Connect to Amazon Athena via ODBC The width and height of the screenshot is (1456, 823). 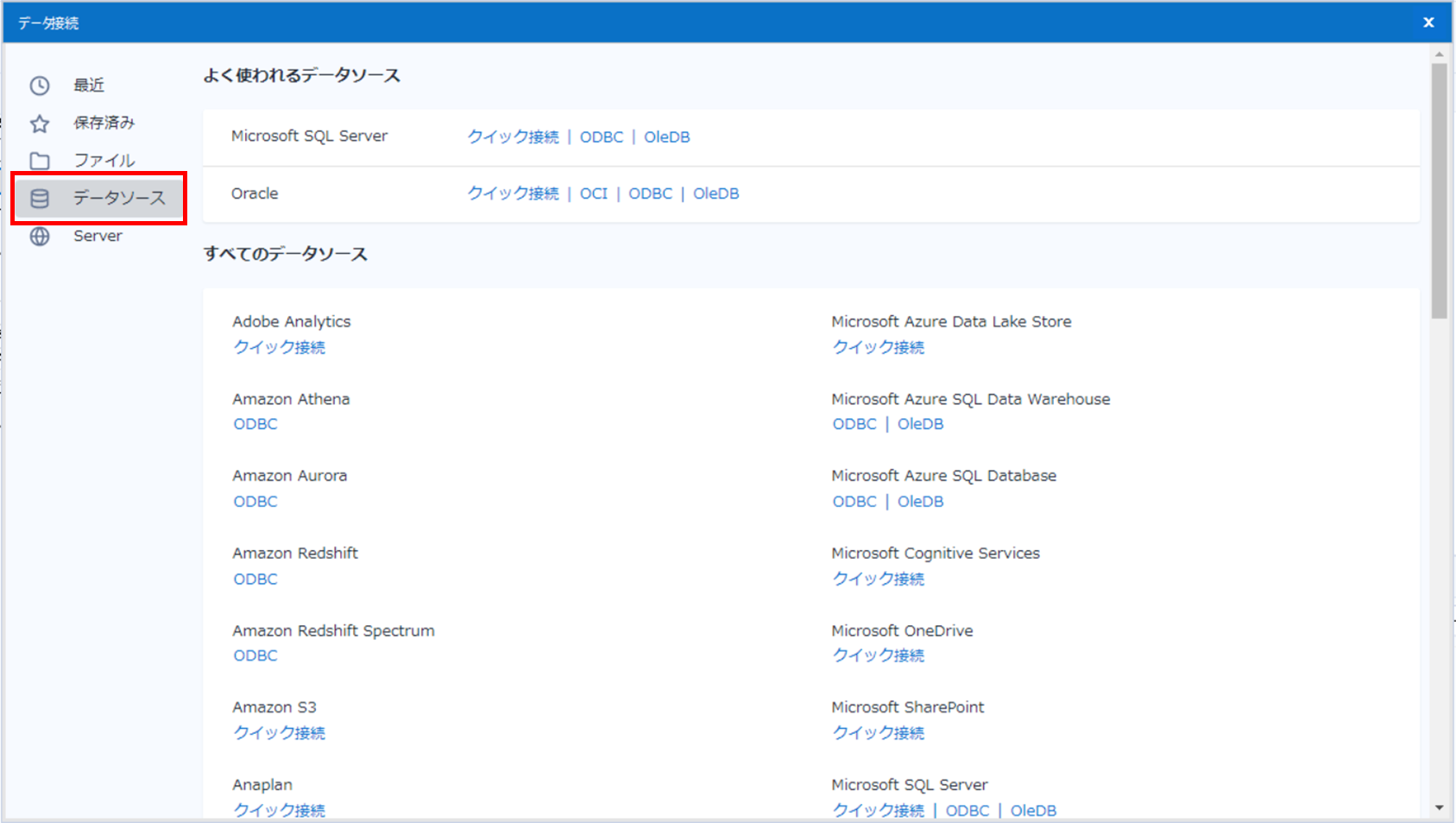coord(255,424)
